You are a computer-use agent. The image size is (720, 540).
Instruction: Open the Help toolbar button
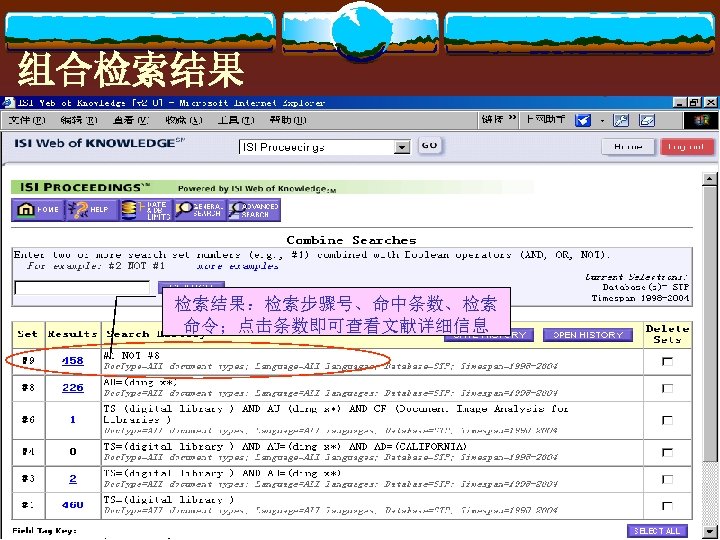91,210
